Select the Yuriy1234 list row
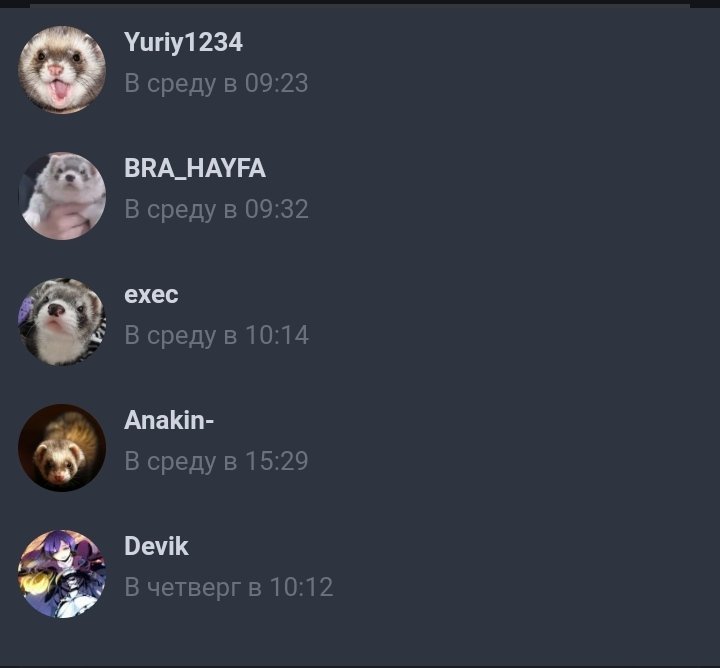 pyautogui.click(x=360, y=70)
